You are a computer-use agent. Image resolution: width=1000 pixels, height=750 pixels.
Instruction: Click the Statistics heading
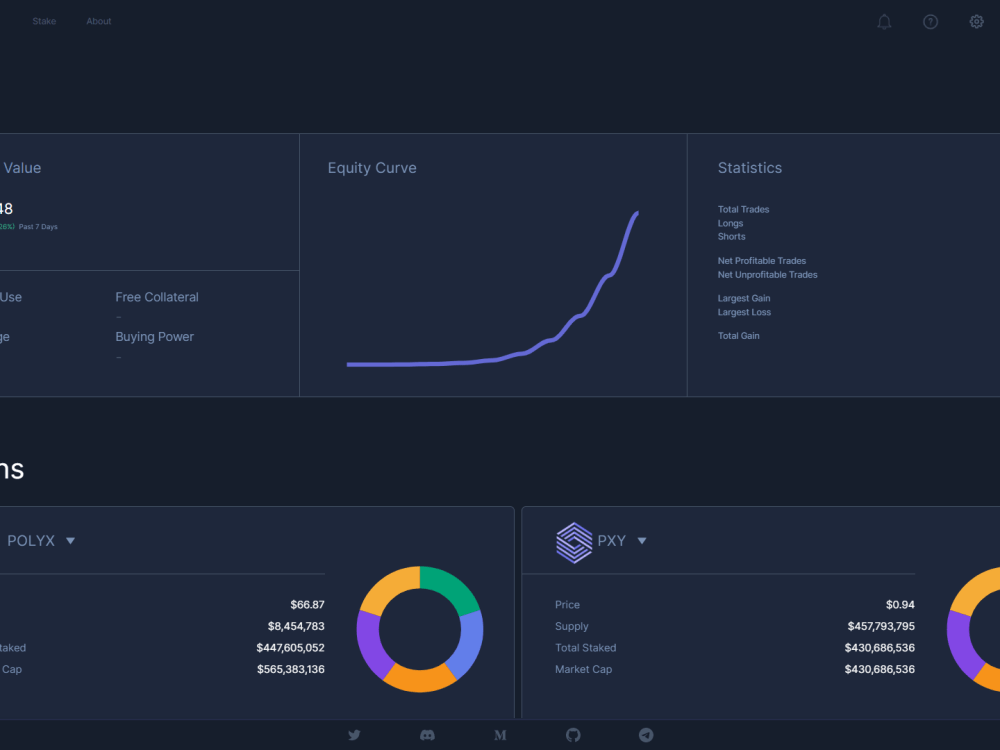(x=749, y=168)
